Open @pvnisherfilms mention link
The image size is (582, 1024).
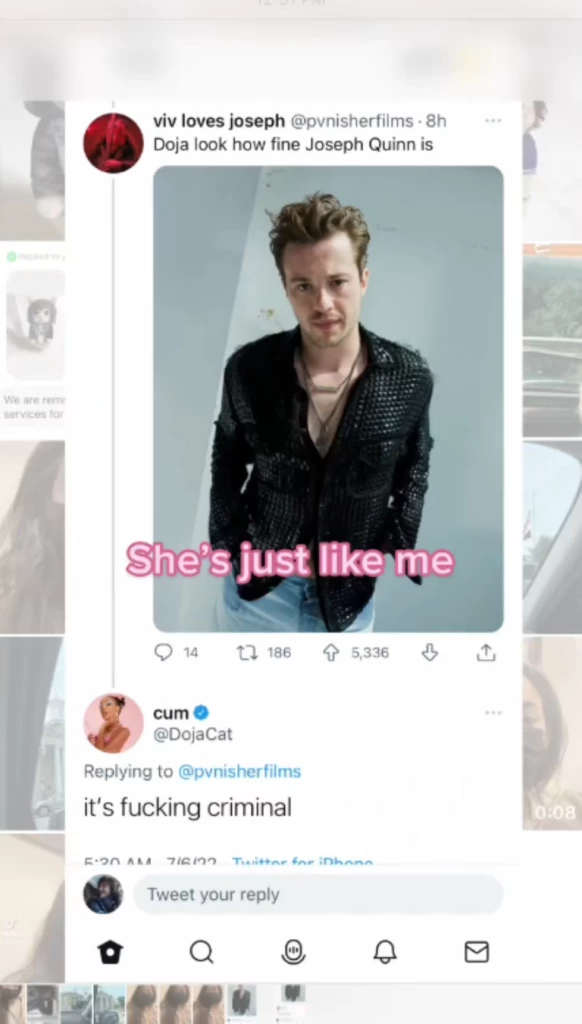(x=239, y=771)
